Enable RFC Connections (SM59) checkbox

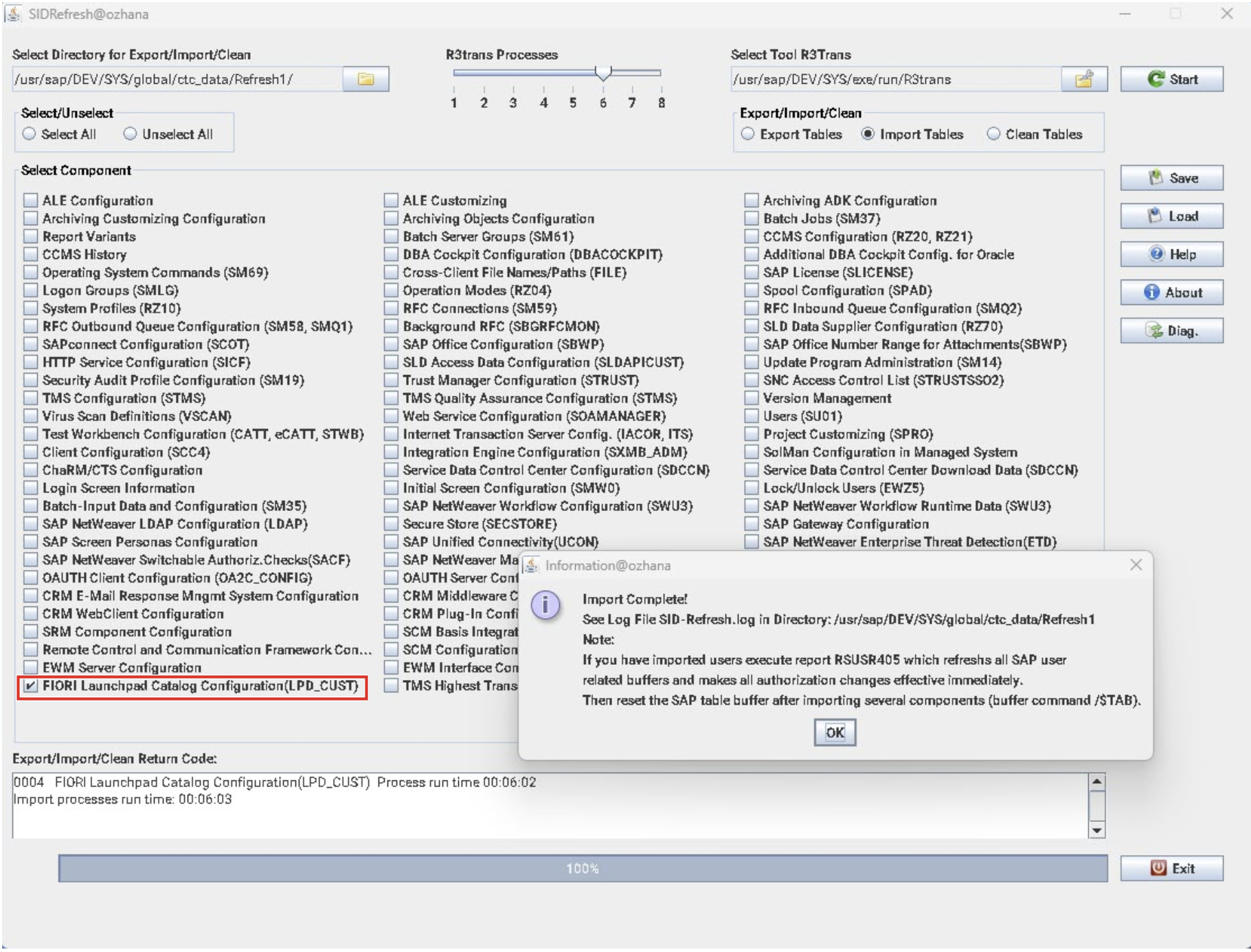pyautogui.click(x=390, y=308)
